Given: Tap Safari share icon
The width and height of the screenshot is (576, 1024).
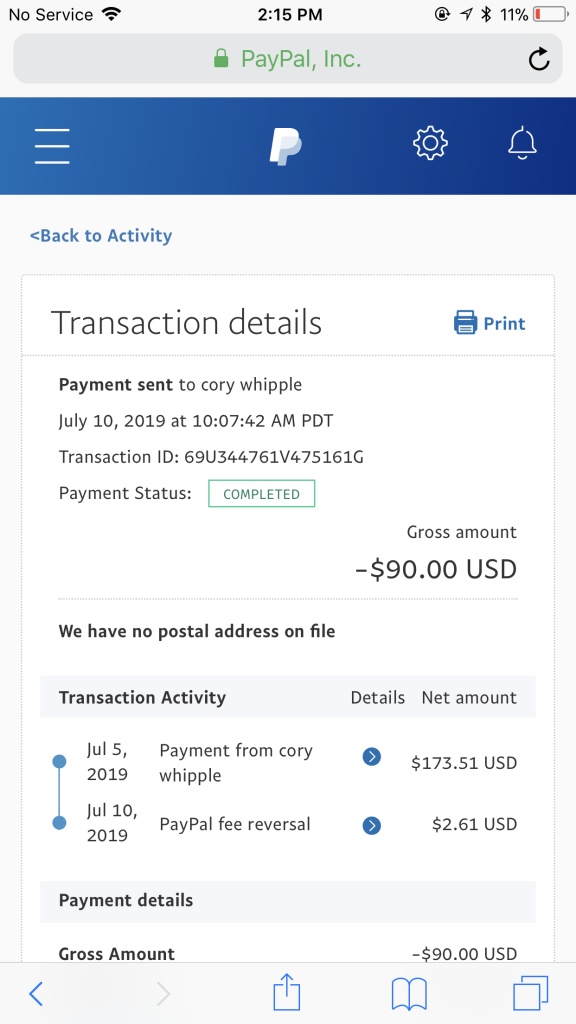Looking at the screenshot, I should 287,993.
